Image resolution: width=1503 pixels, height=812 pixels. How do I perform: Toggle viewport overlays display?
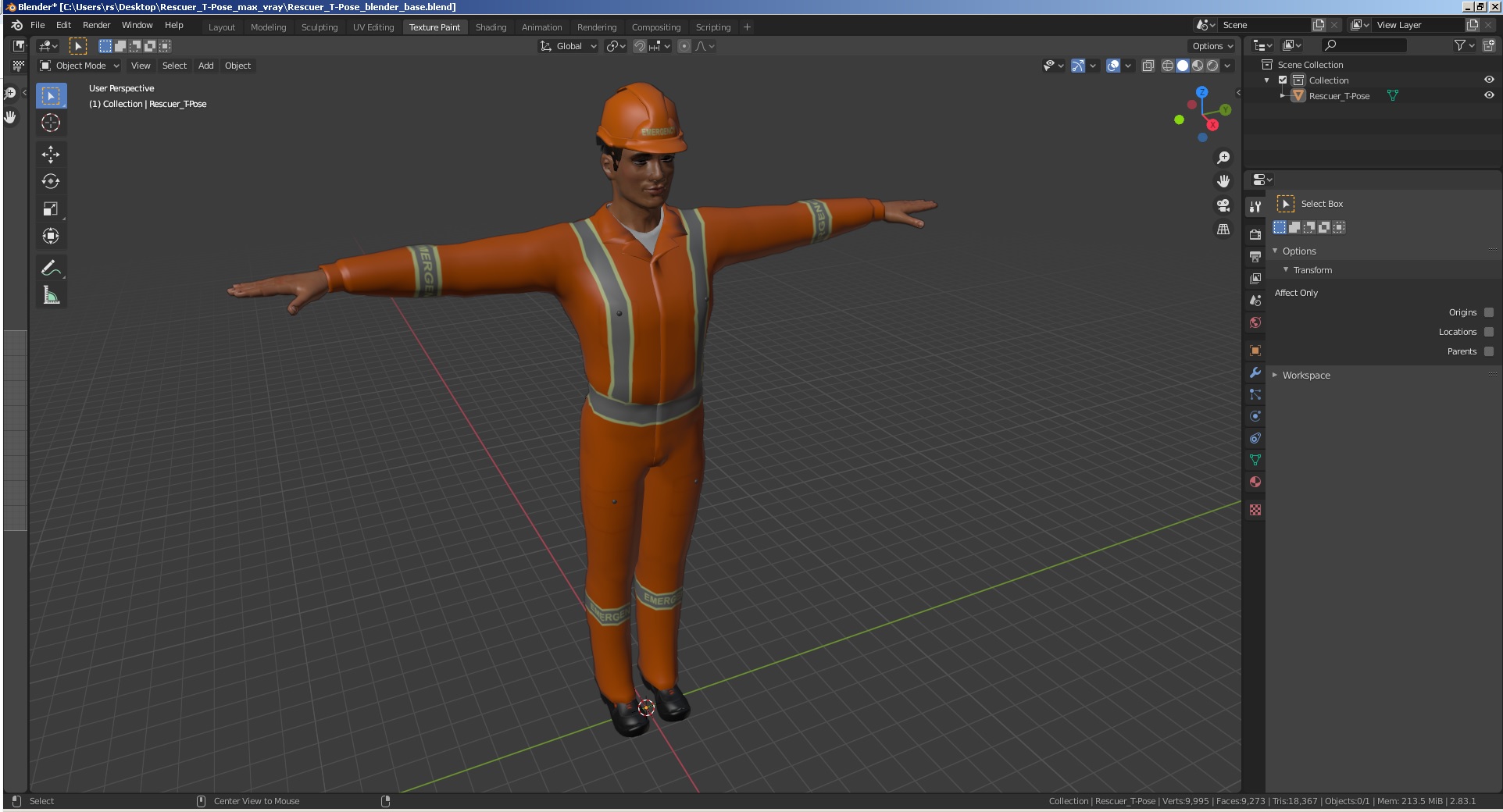[x=1113, y=66]
